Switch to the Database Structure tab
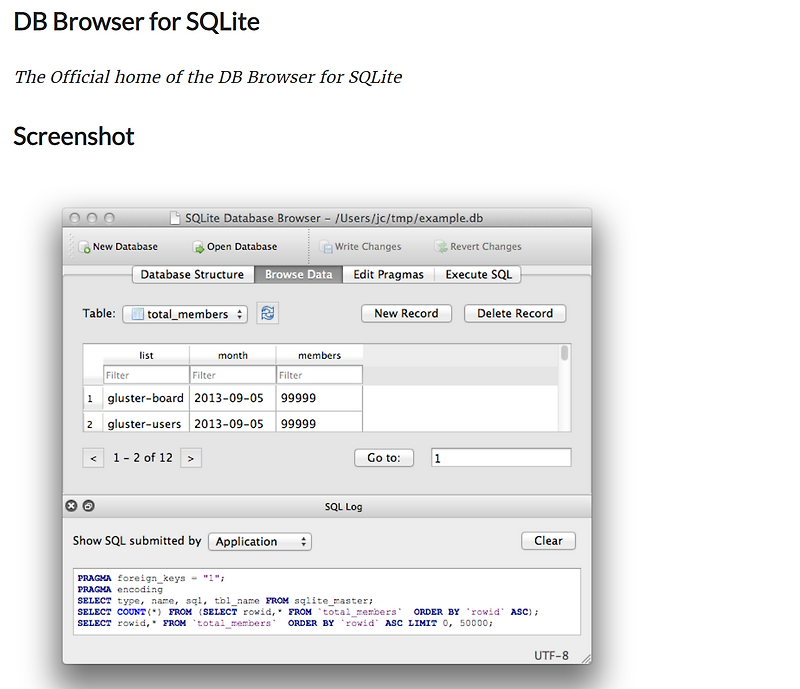The image size is (800, 689). click(x=192, y=274)
